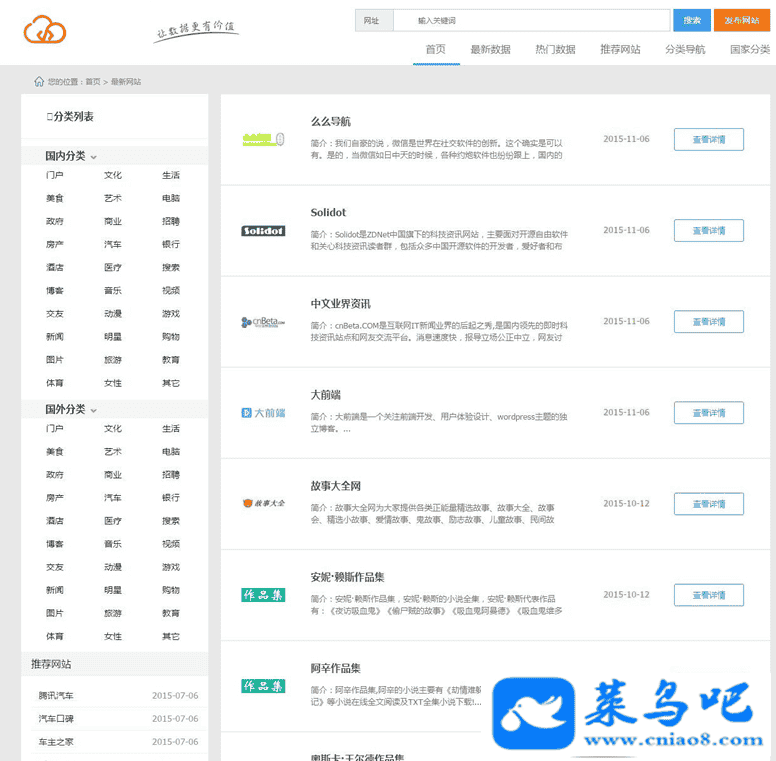Select 音乐 under 国内分类
Image resolution: width=776 pixels, height=761 pixels.
tap(113, 290)
